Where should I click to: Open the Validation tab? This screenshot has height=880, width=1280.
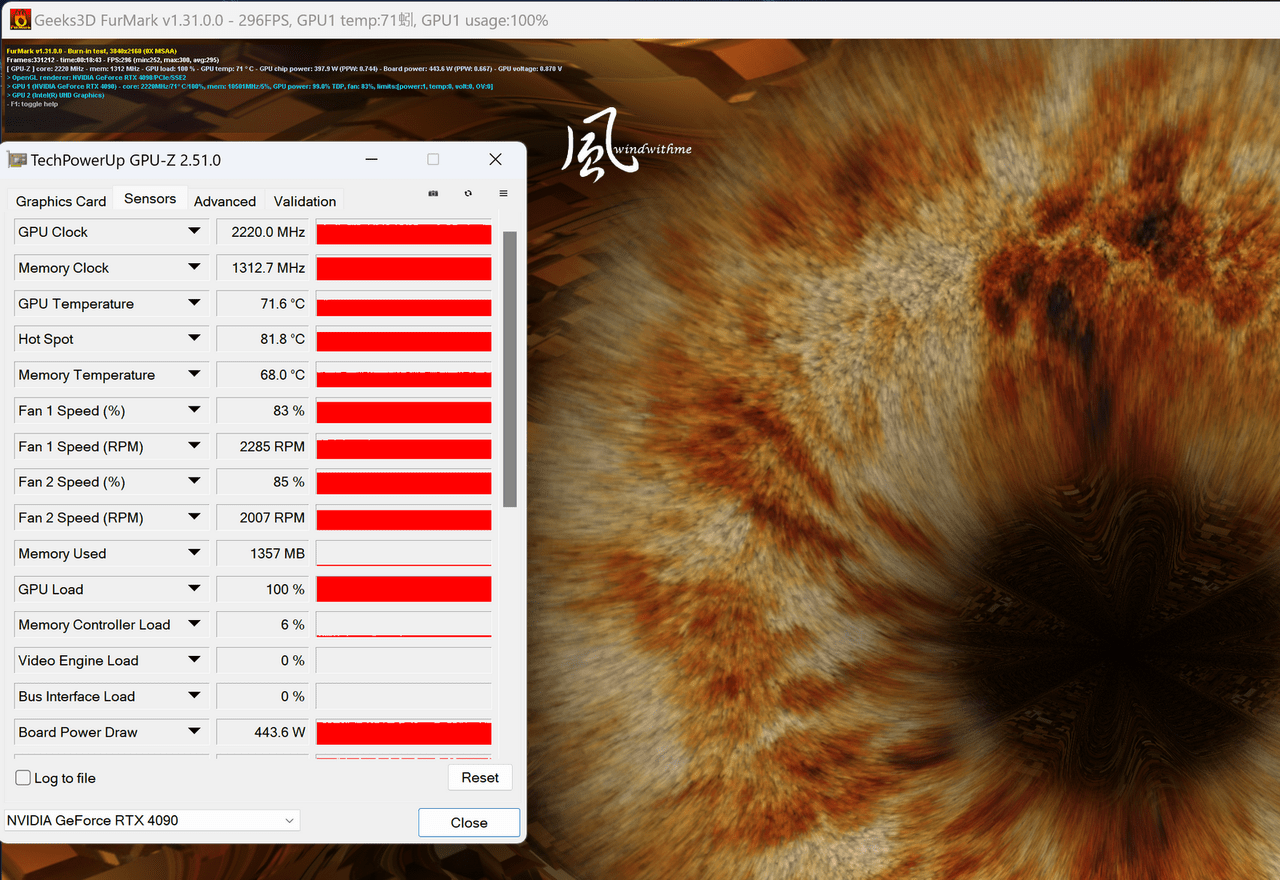(305, 201)
